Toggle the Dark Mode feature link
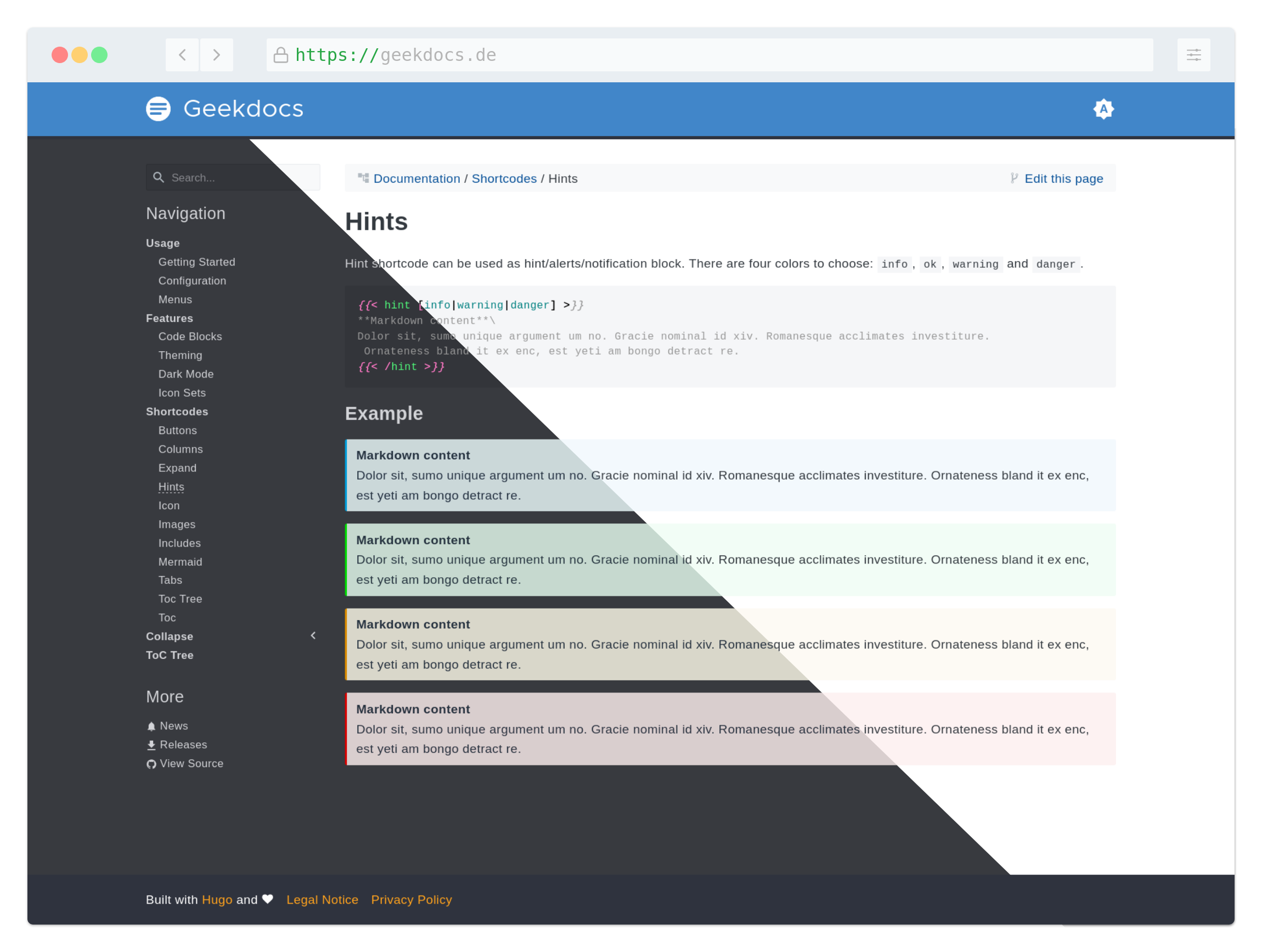This screenshot has width=1262, height=952. 186,374
